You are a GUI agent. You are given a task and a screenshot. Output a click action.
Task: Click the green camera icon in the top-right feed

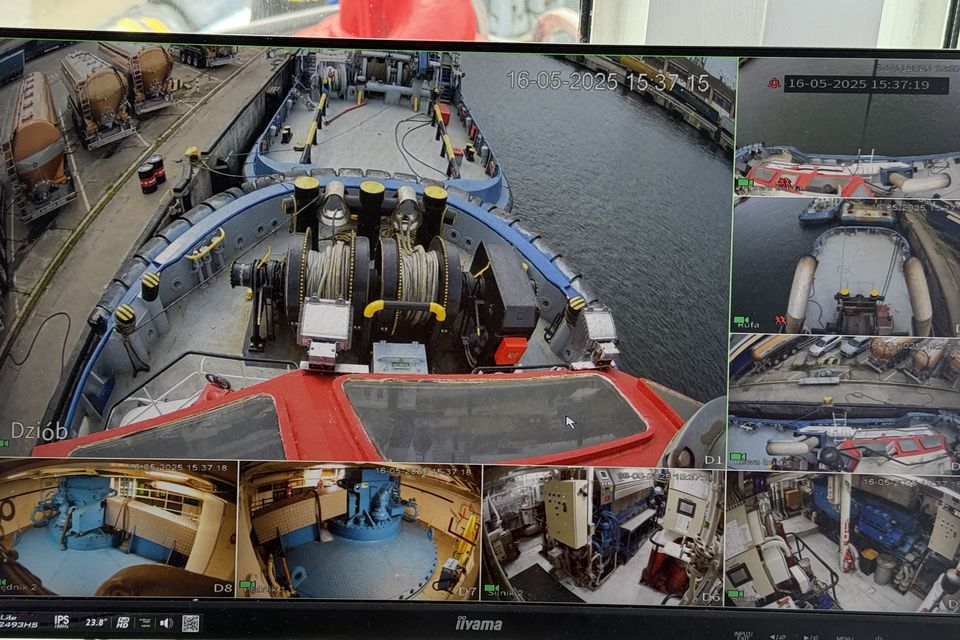coord(745,183)
